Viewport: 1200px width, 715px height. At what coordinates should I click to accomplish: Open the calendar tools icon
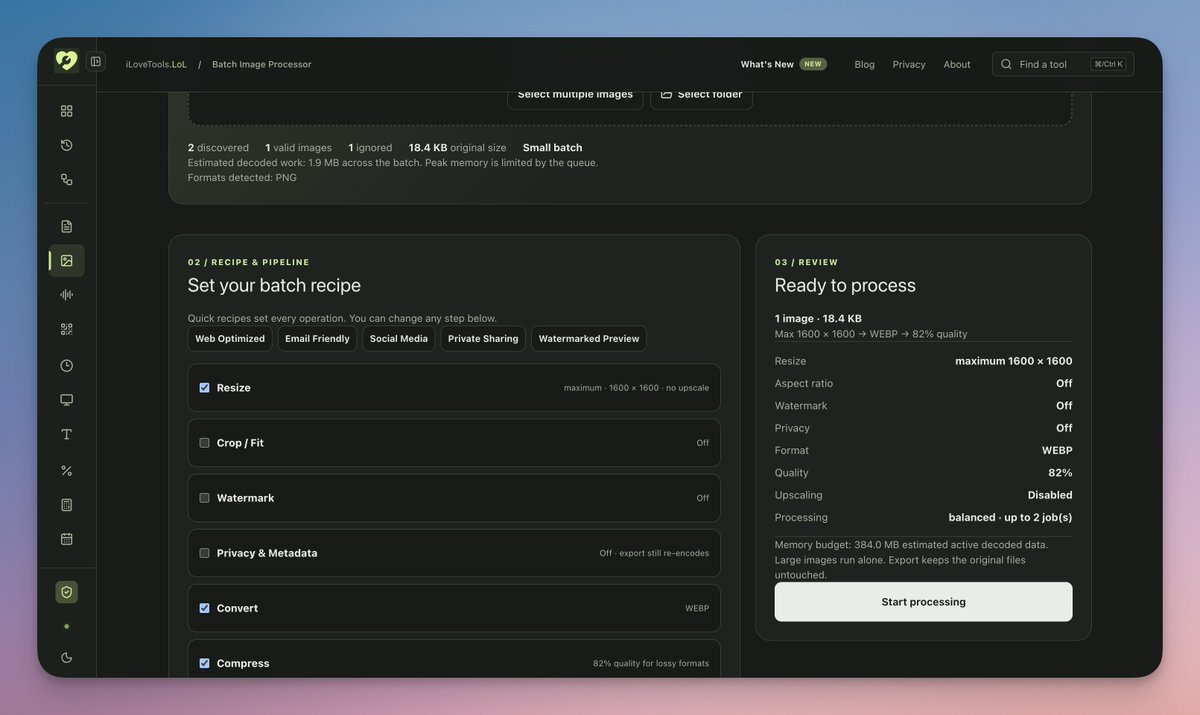67,539
